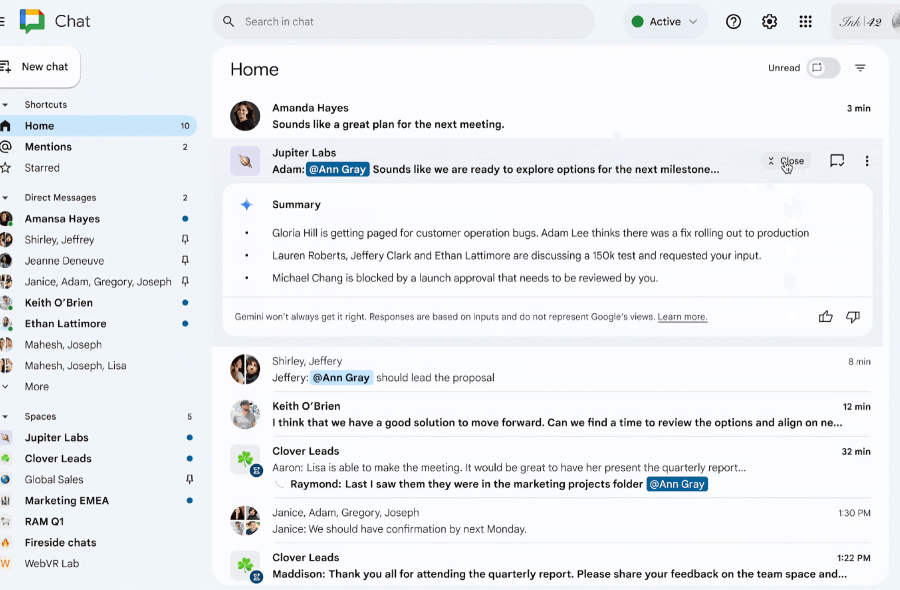This screenshot has width=900, height=590.
Task: Open the Help icon in the top bar
Action: tap(733, 21)
